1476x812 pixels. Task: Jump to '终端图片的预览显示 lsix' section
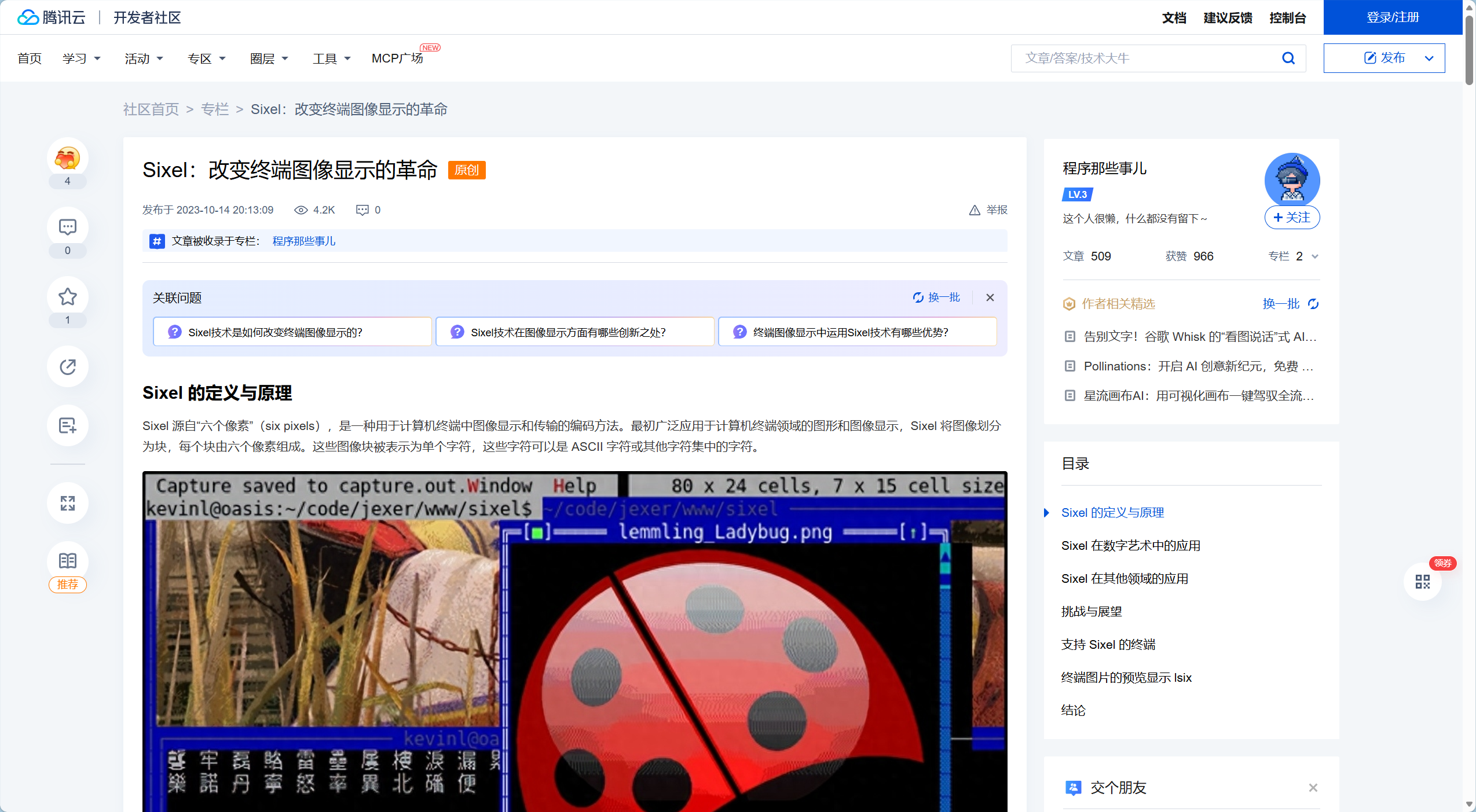click(x=1126, y=678)
